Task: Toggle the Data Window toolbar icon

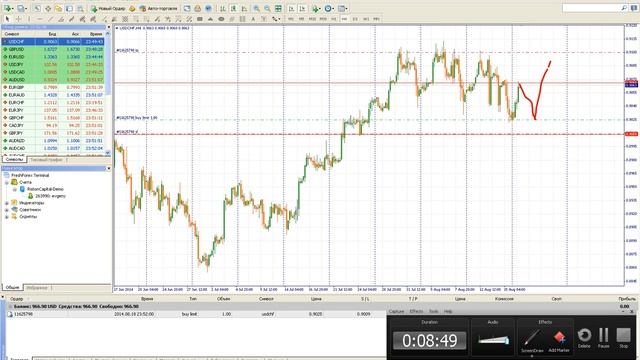Action: (48, 8)
